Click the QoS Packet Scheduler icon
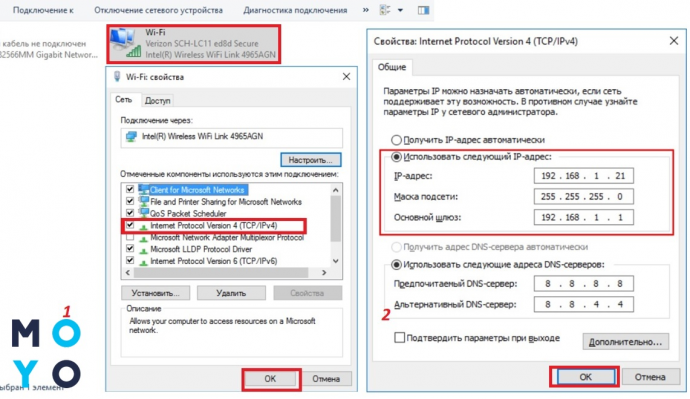The width and height of the screenshot is (690, 399). [x=143, y=213]
